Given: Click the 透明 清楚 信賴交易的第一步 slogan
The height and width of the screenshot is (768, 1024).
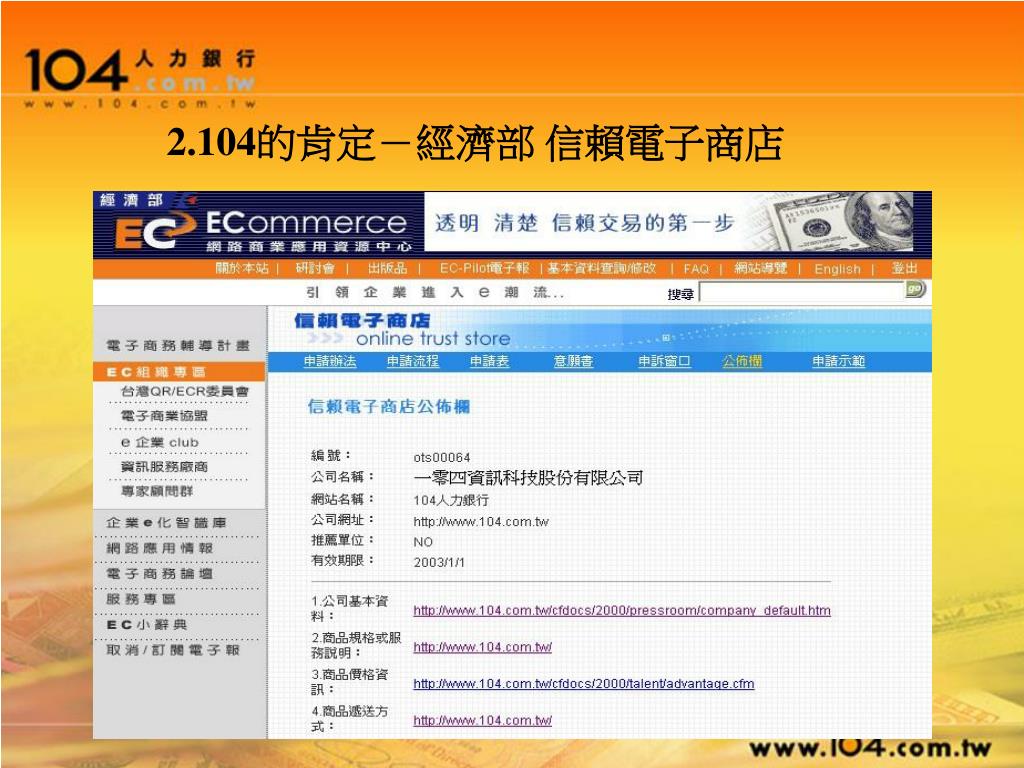Looking at the screenshot, I should click(x=584, y=223).
